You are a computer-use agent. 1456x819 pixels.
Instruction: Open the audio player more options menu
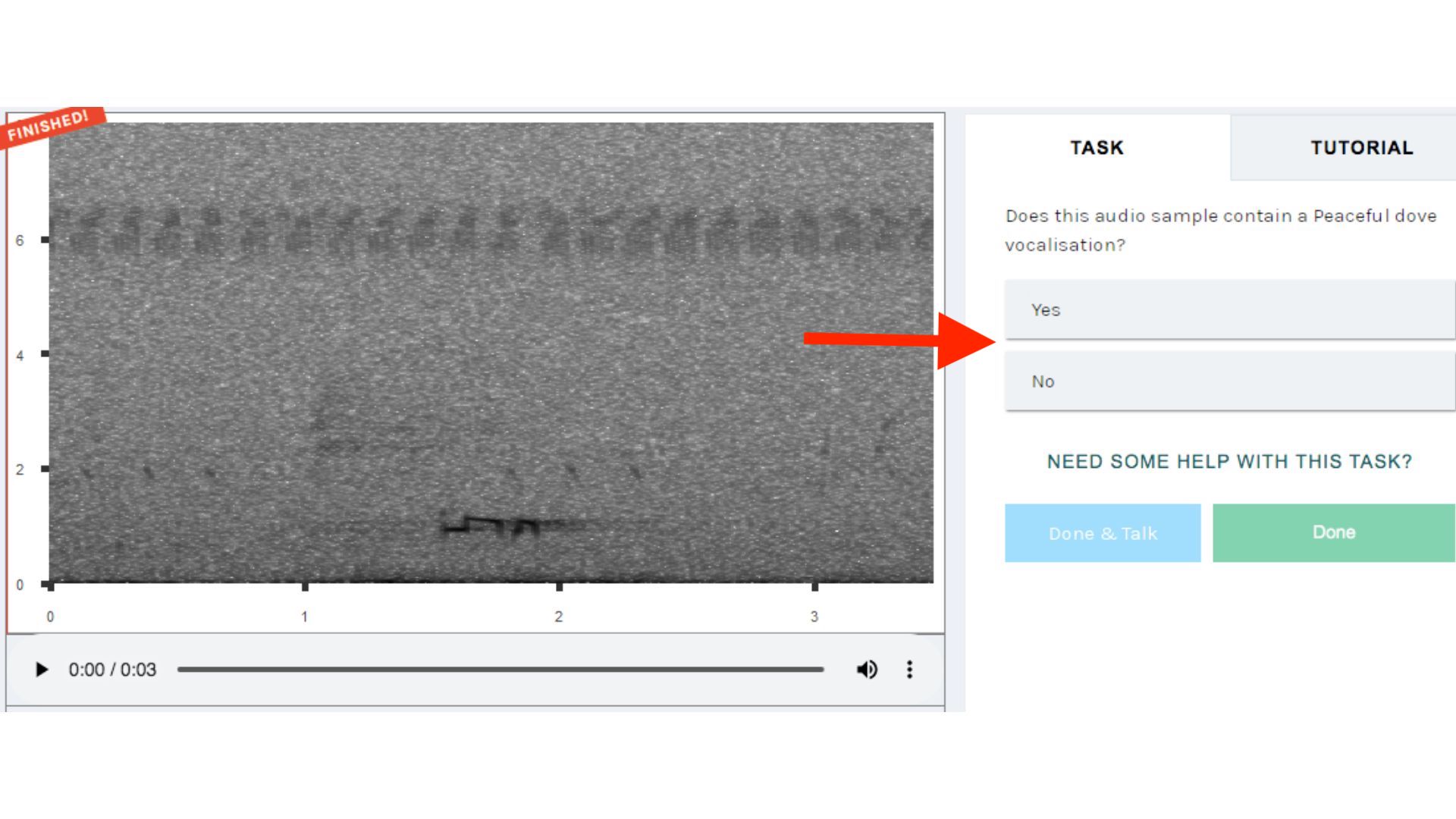pyautogui.click(x=909, y=670)
